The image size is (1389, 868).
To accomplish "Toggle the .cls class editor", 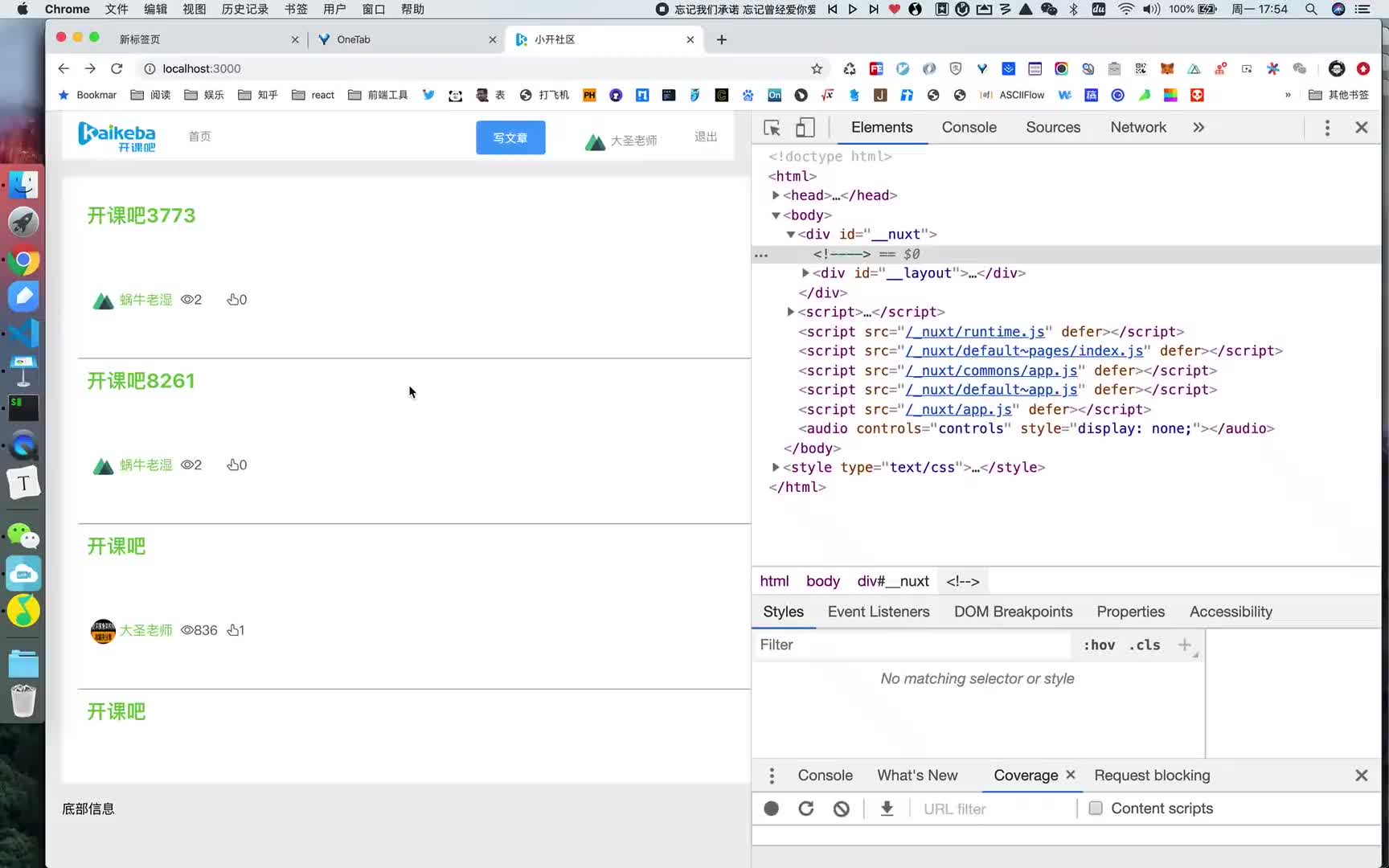I will point(1145,645).
